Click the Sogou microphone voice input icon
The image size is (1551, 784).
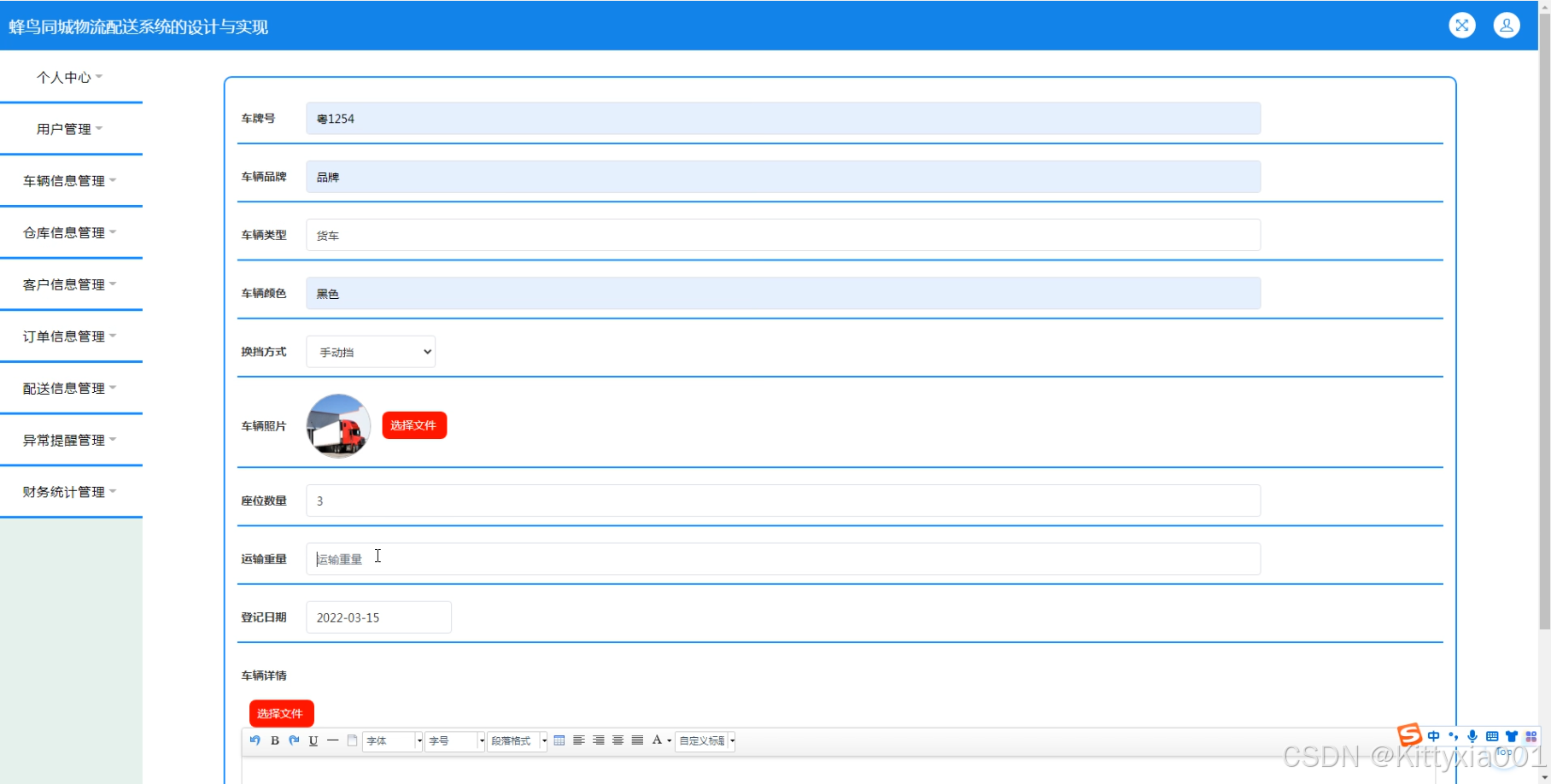(1472, 736)
